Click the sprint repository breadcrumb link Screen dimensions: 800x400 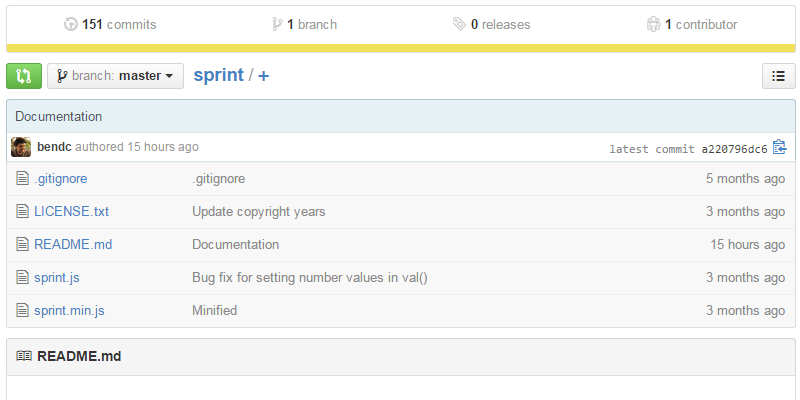[219, 76]
